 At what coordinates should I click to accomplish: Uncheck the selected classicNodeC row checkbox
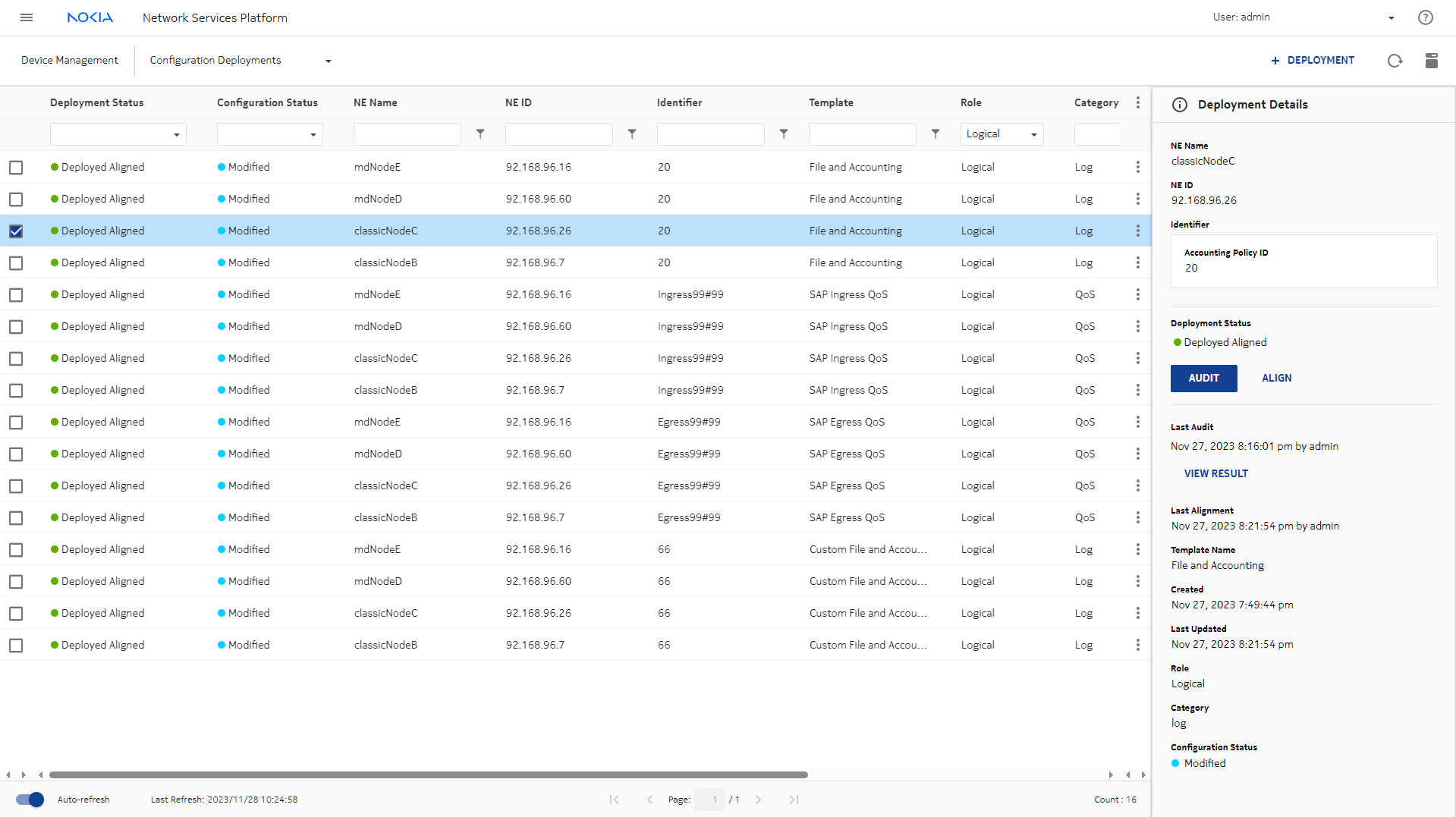pyautogui.click(x=16, y=231)
